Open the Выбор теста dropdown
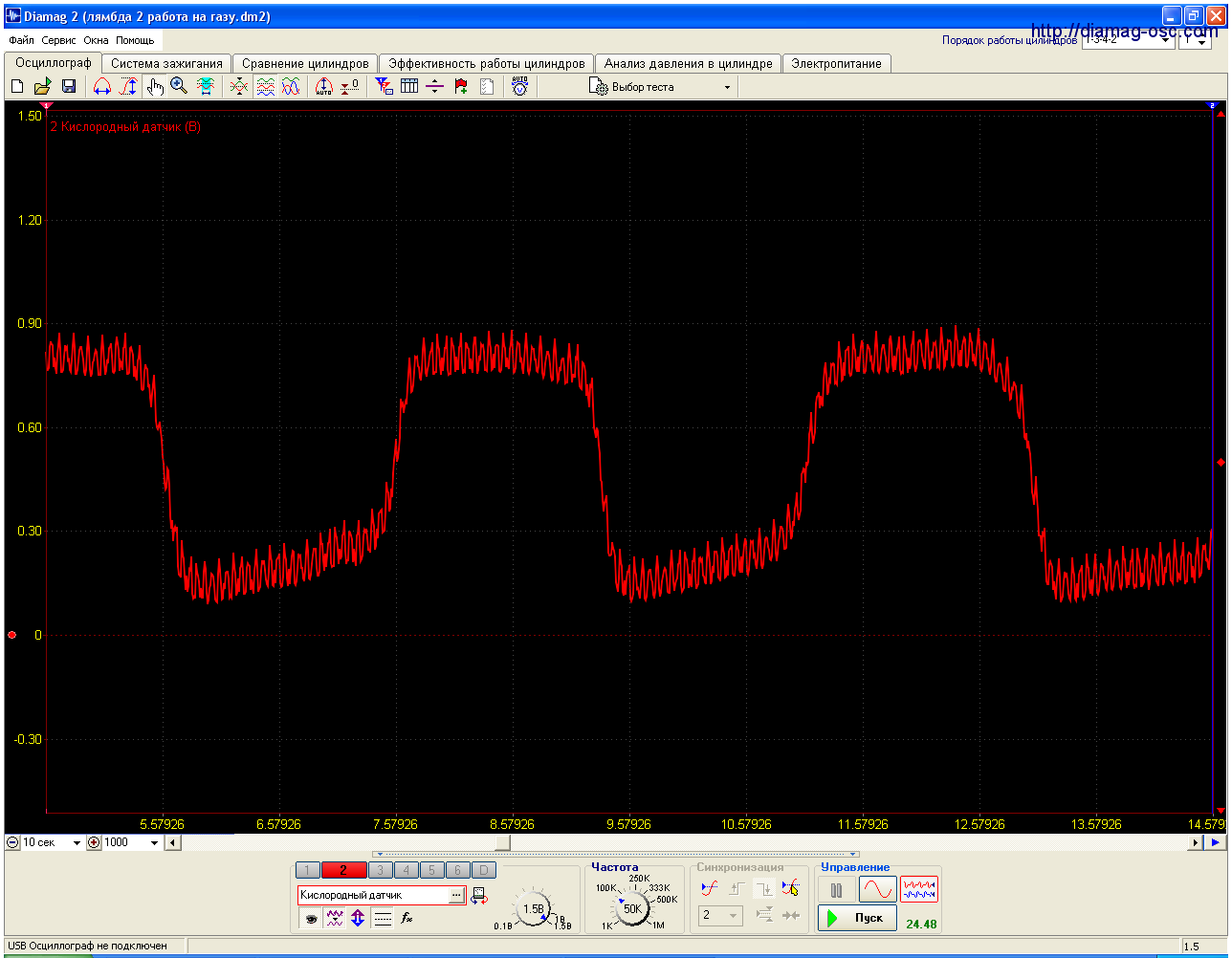The width and height of the screenshot is (1232, 958). coord(661,87)
